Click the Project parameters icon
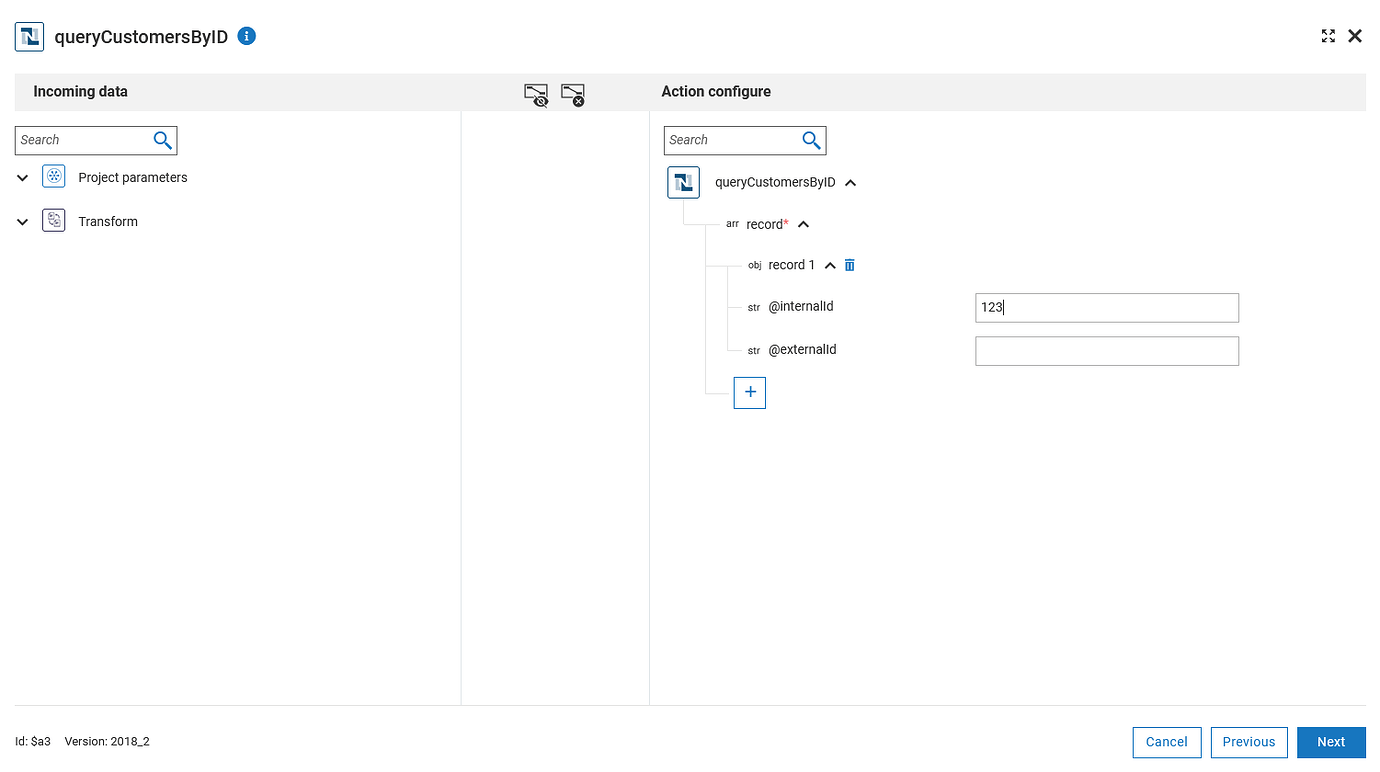 tap(53, 176)
